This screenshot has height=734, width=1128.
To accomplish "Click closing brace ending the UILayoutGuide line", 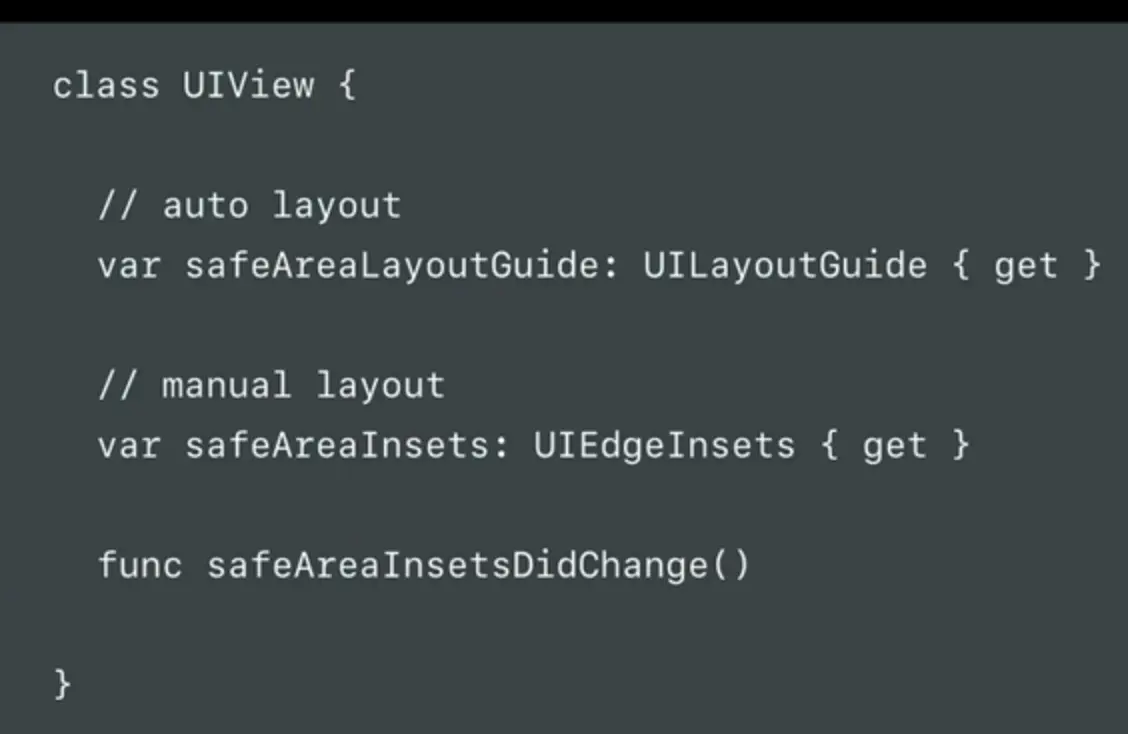I will tap(1092, 266).
